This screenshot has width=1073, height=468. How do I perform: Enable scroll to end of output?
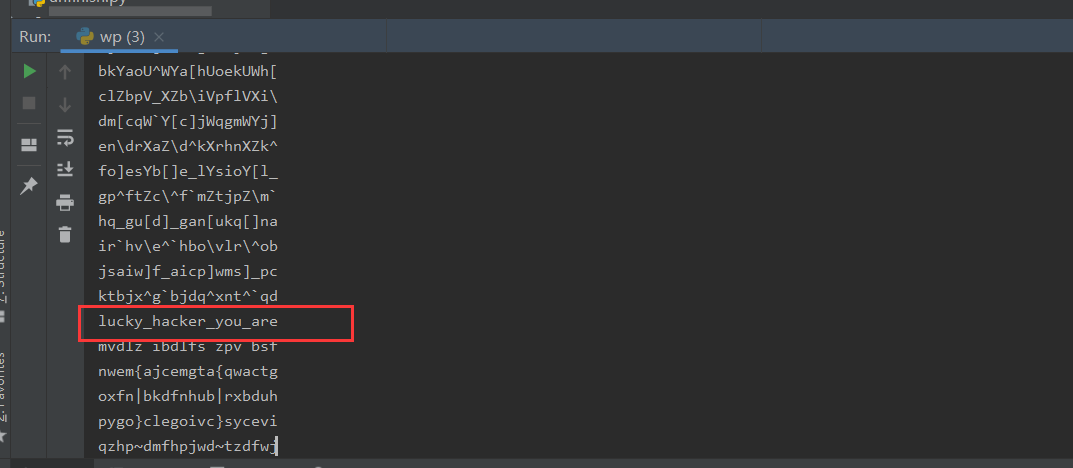(x=65, y=168)
